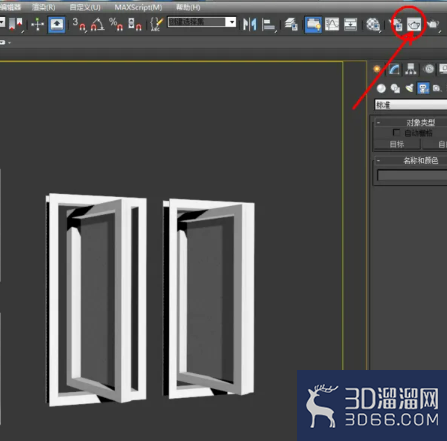Switch to the Modify panel tab
Viewport: 447px width, 441px height.
394,69
